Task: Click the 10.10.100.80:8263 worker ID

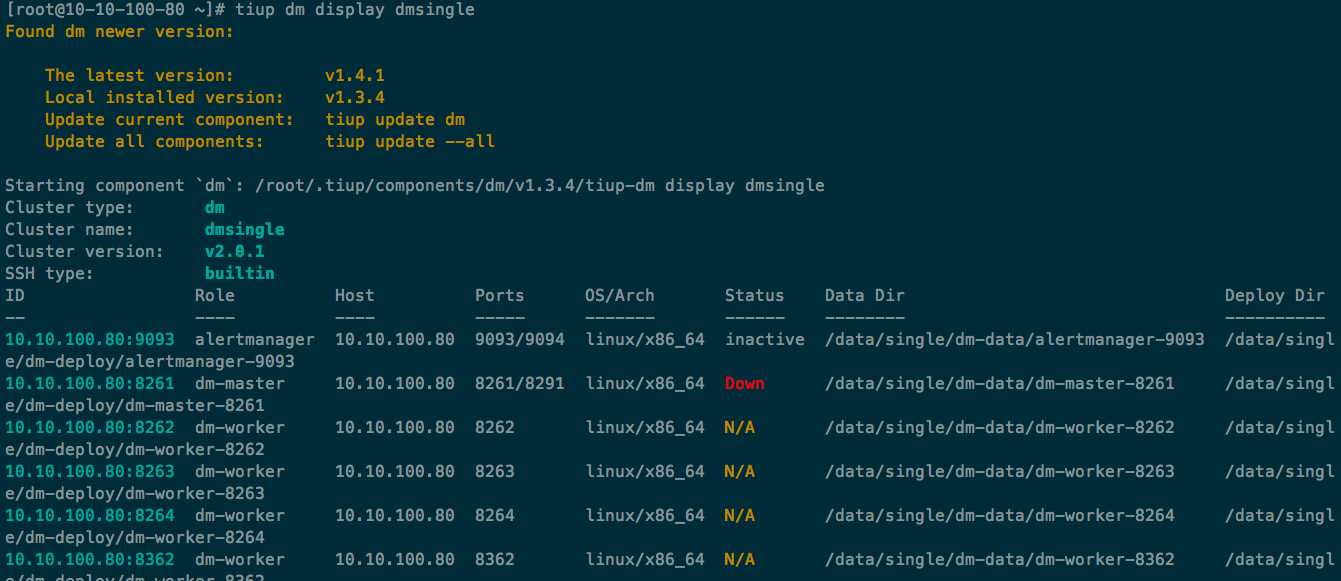Action: point(89,471)
